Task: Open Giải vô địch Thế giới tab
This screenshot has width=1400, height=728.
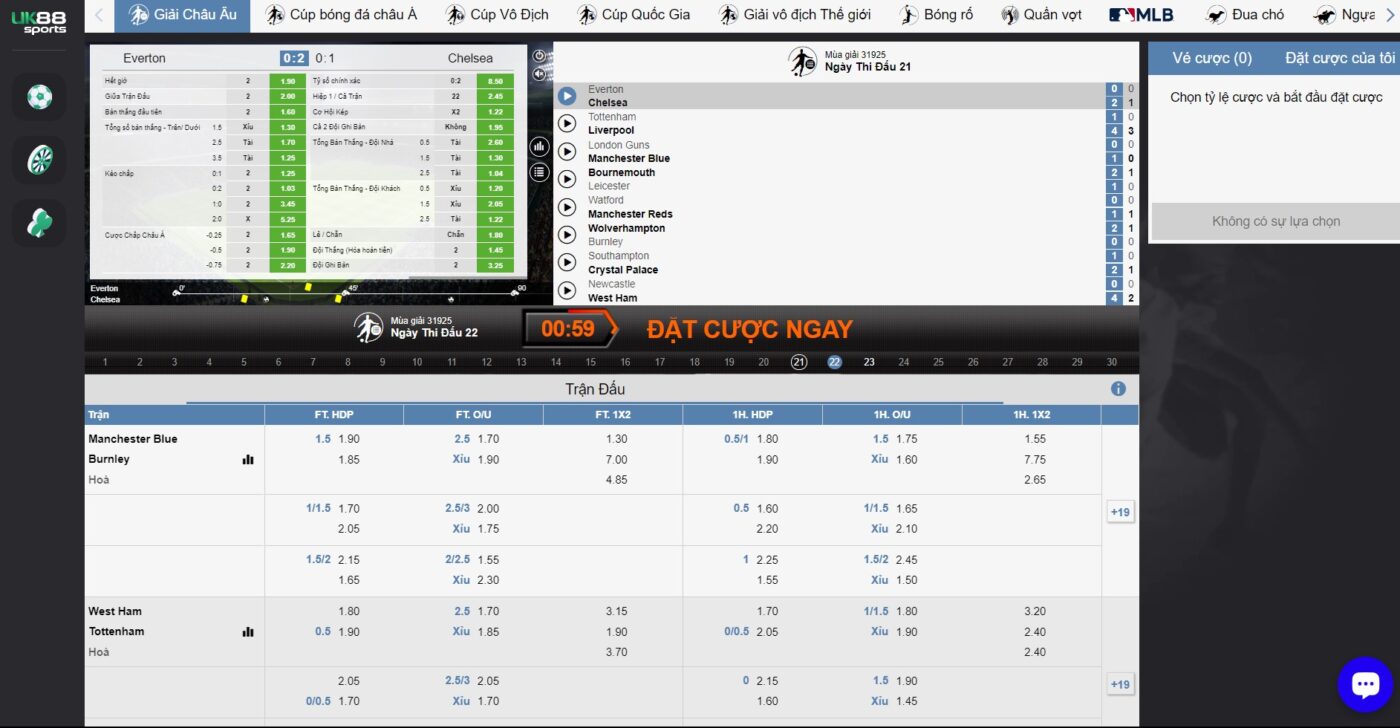Action: (x=794, y=15)
